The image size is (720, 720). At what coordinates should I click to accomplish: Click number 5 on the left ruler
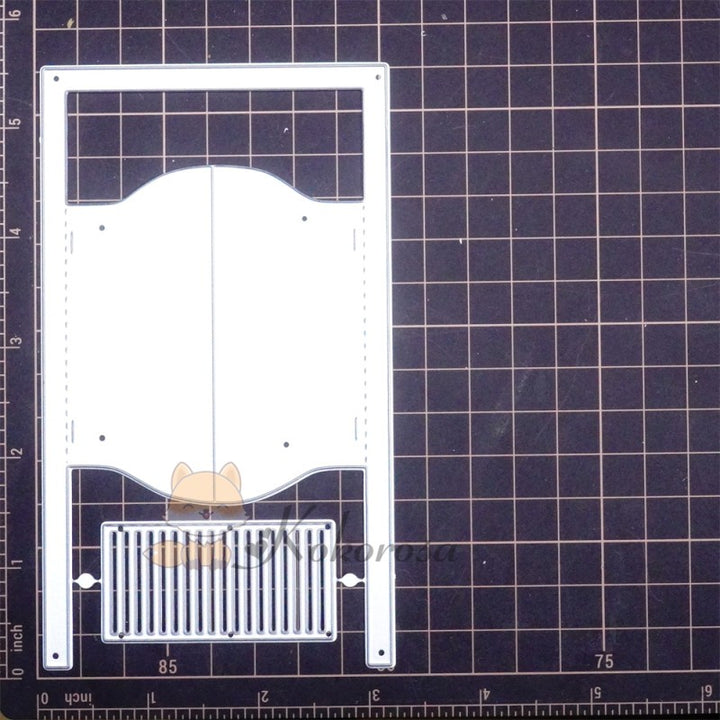tap(15, 122)
